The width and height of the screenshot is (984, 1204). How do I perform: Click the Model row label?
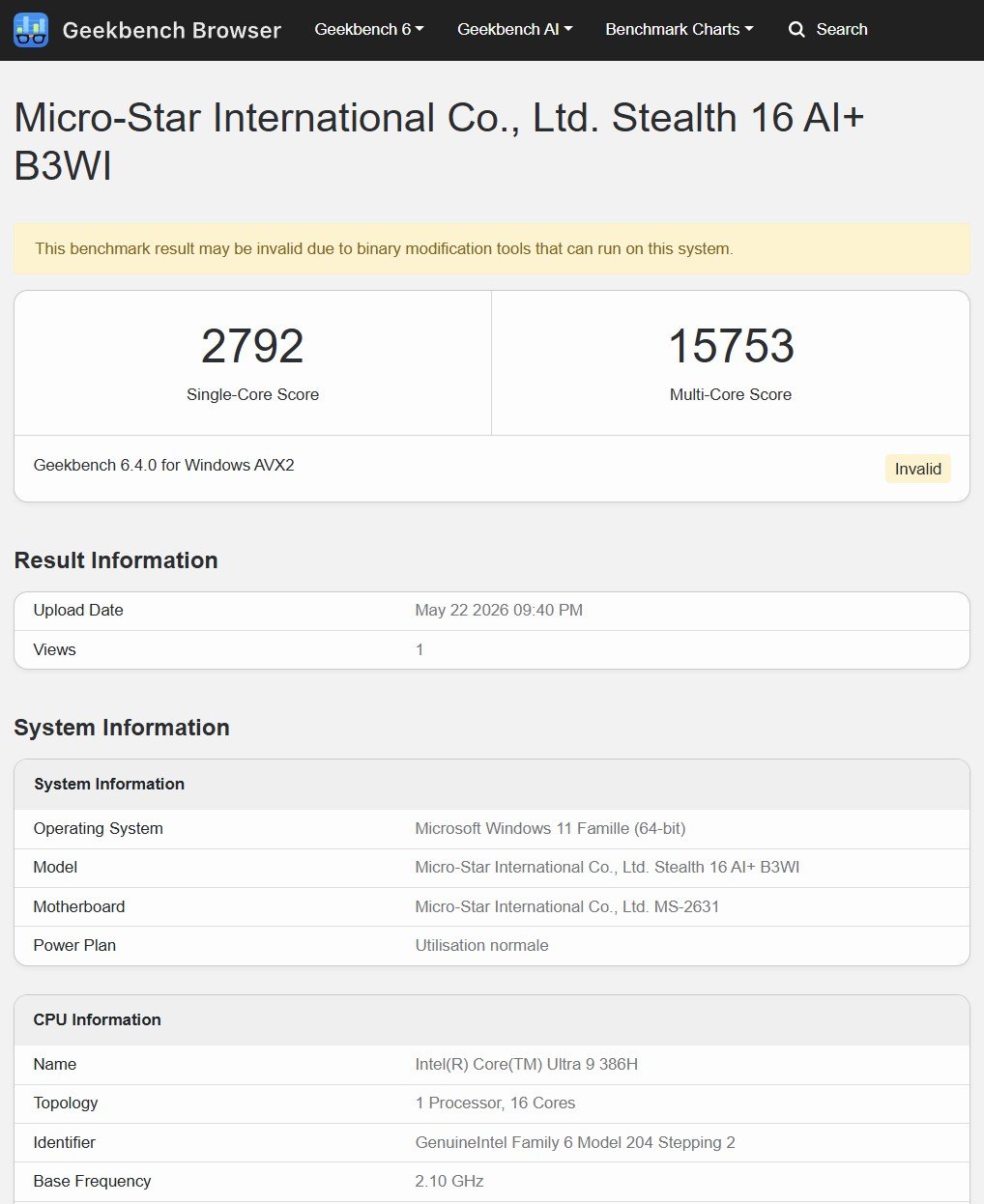click(55, 867)
